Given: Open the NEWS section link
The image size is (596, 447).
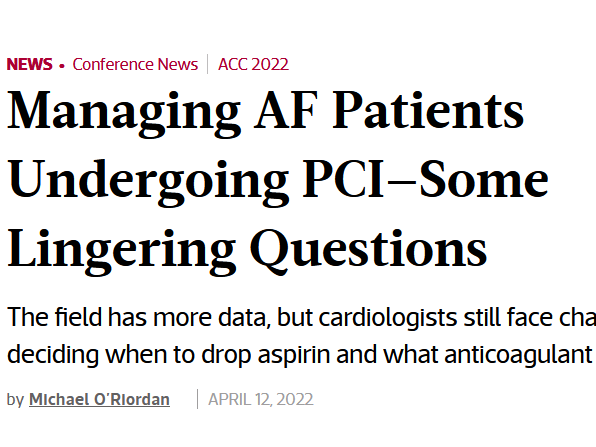Looking at the screenshot, I should coord(29,64).
